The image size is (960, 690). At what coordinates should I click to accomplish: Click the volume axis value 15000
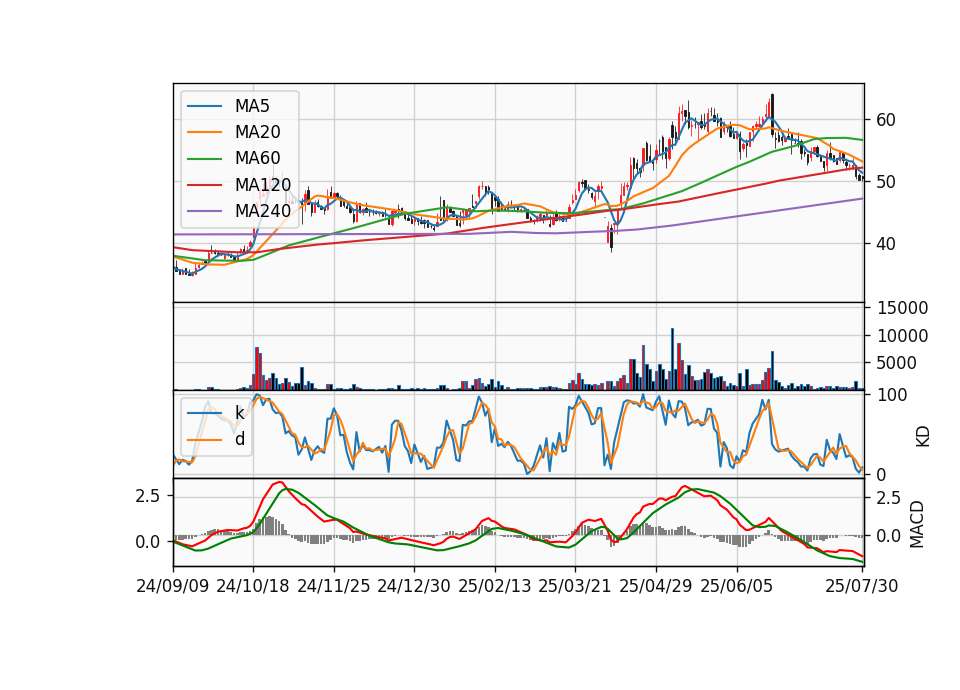[x=902, y=308]
